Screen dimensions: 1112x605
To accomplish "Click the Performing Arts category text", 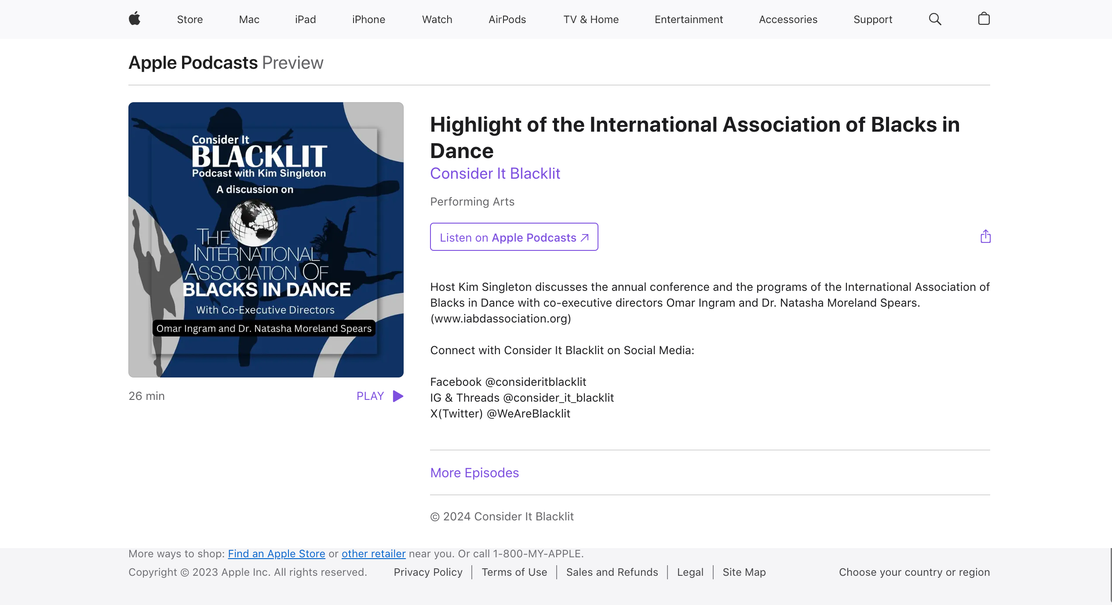I will pyautogui.click(x=472, y=201).
